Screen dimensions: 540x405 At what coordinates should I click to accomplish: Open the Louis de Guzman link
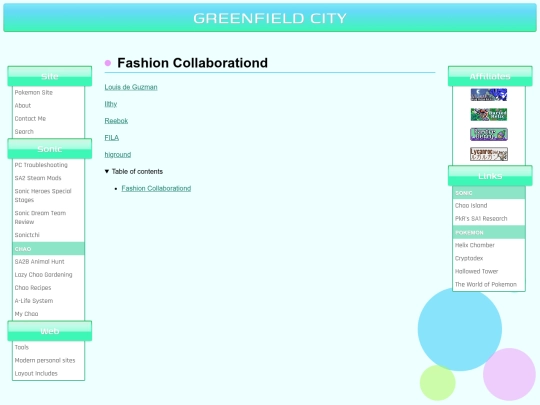coord(131,87)
